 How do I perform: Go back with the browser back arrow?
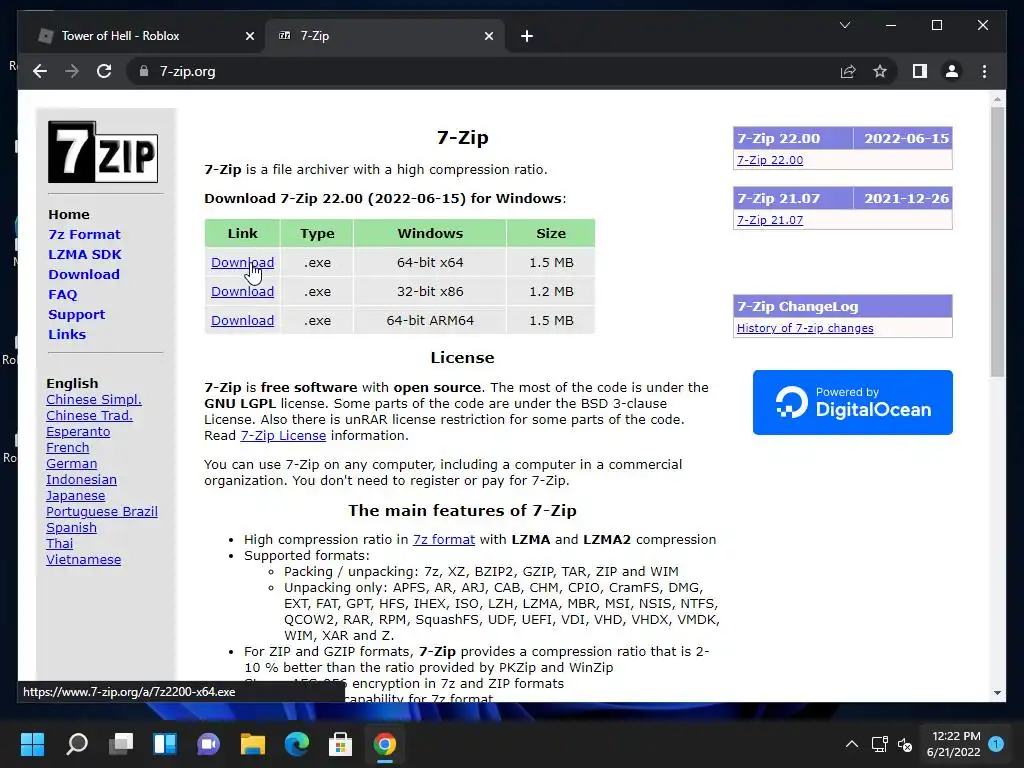pos(40,71)
